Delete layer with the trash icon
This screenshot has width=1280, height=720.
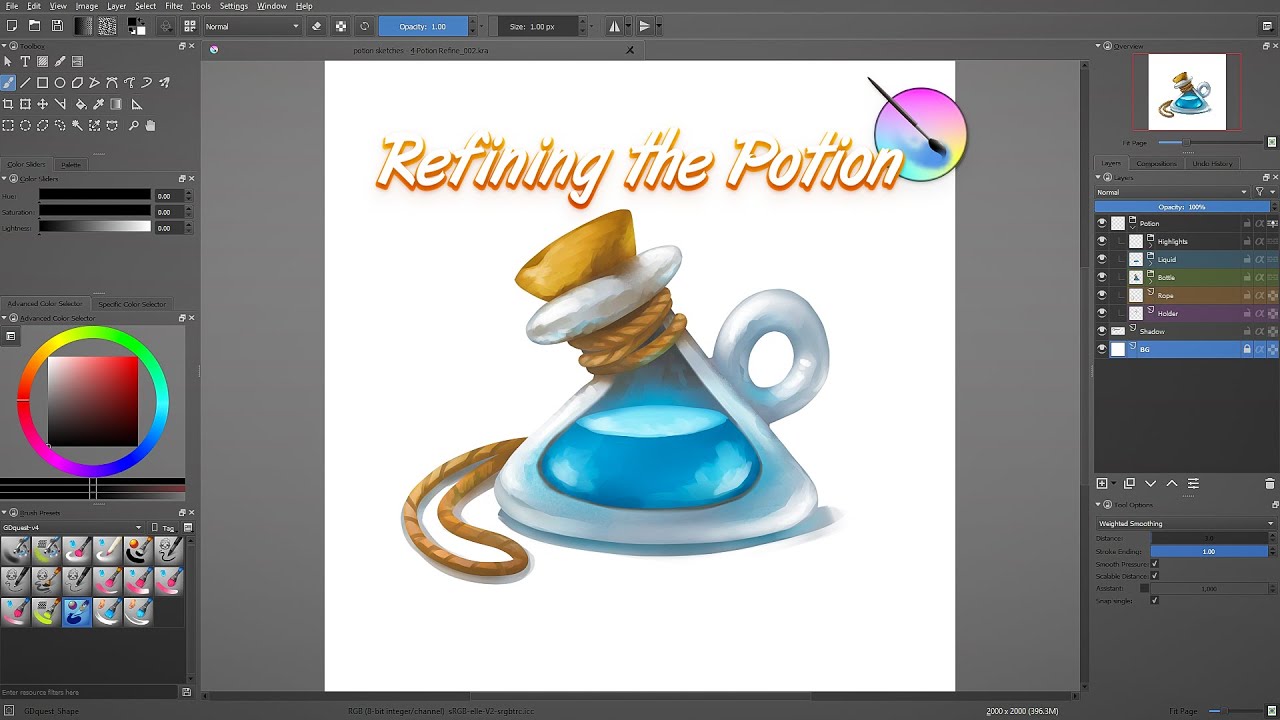[x=1270, y=484]
